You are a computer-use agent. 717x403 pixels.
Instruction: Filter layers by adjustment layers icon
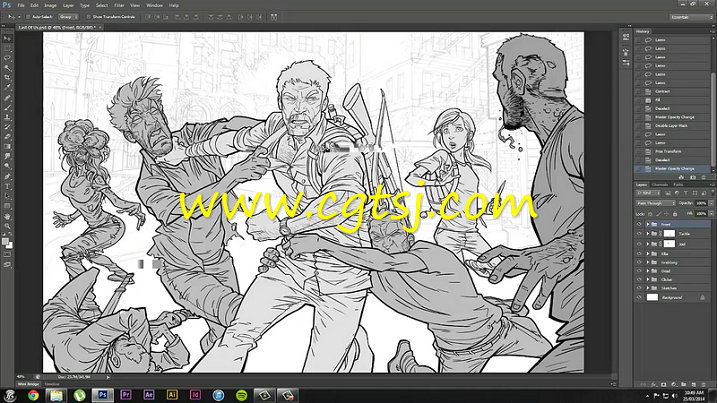(677, 193)
